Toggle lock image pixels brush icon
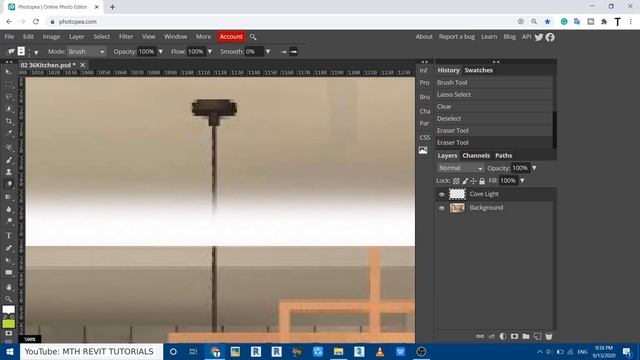Screen dimensions: 640x360 point(465,181)
